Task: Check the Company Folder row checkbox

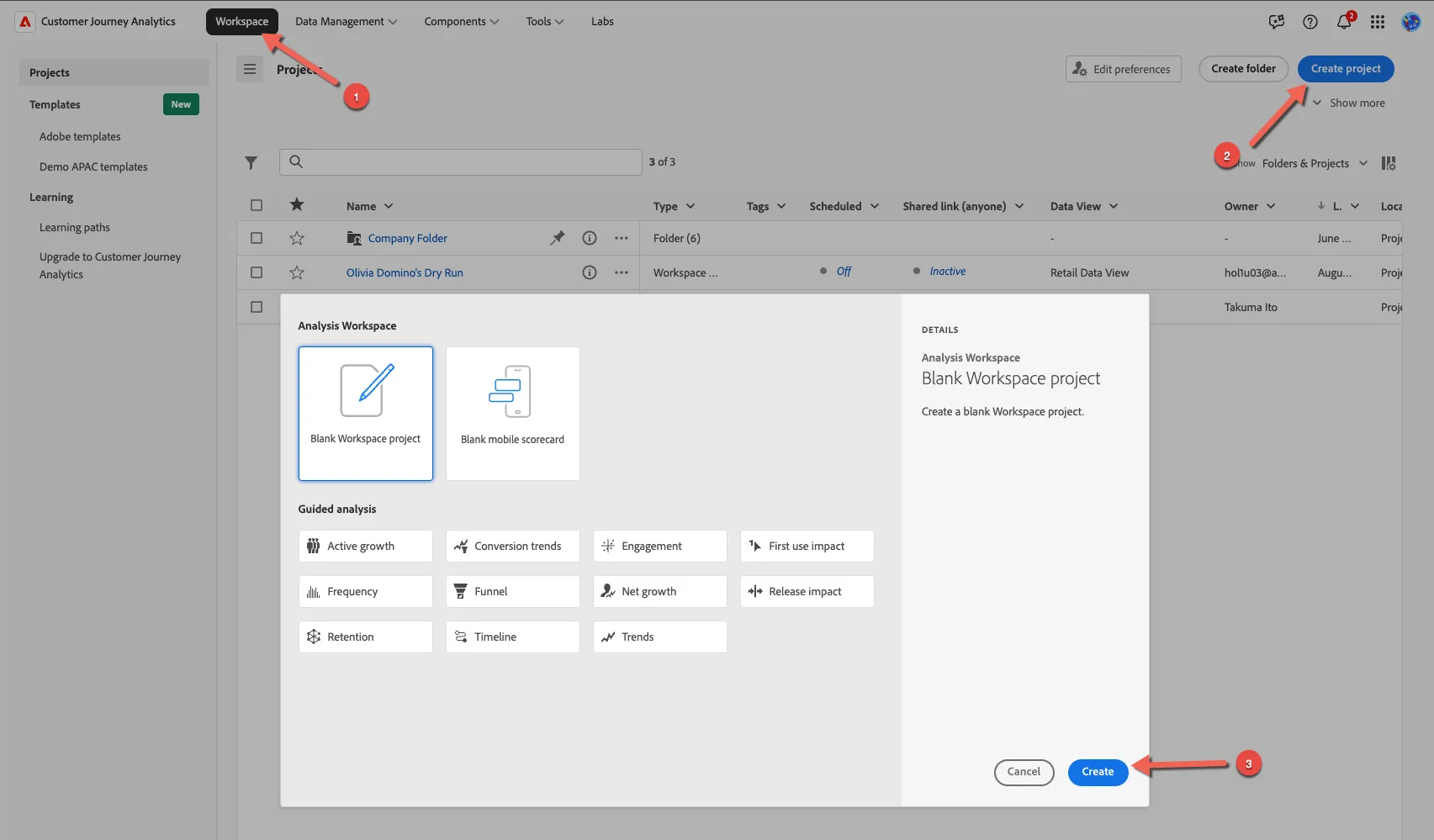Action: coord(257,238)
